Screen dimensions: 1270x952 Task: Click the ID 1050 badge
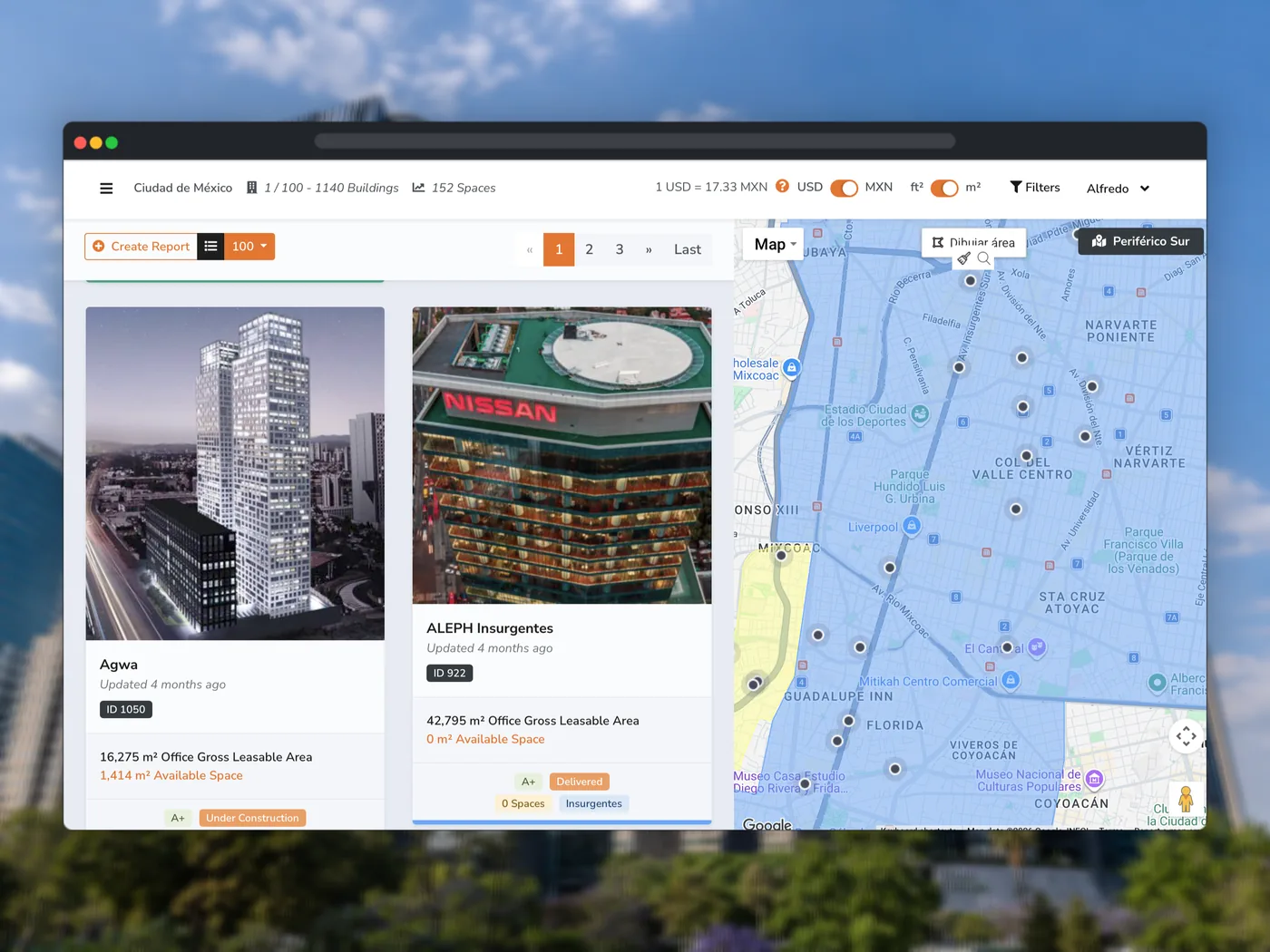tap(125, 709)
